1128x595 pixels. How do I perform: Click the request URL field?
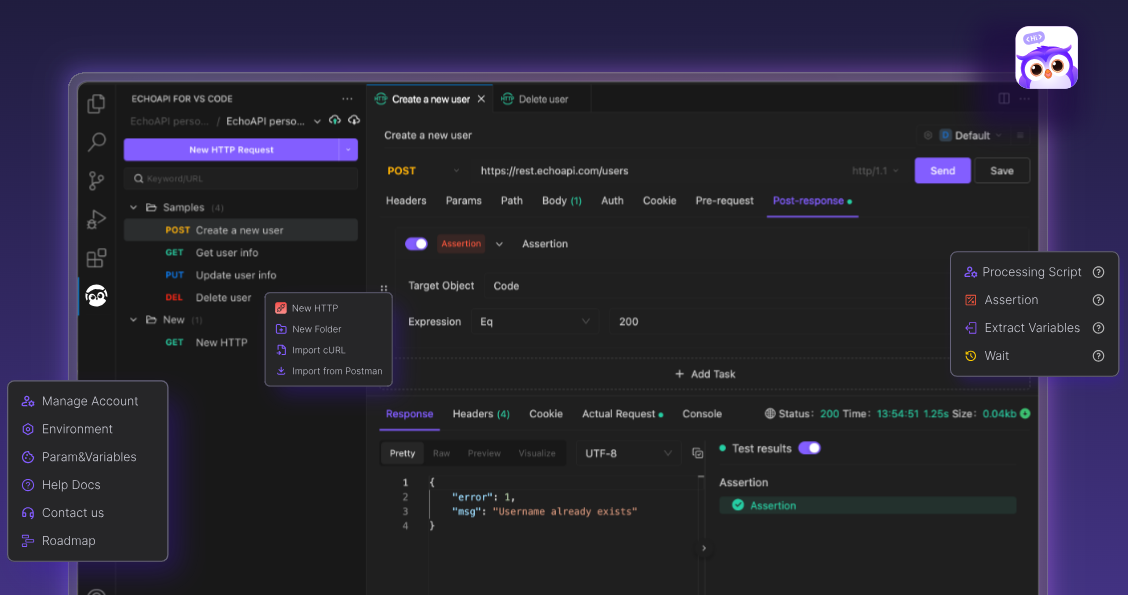(x=658, y=171)
